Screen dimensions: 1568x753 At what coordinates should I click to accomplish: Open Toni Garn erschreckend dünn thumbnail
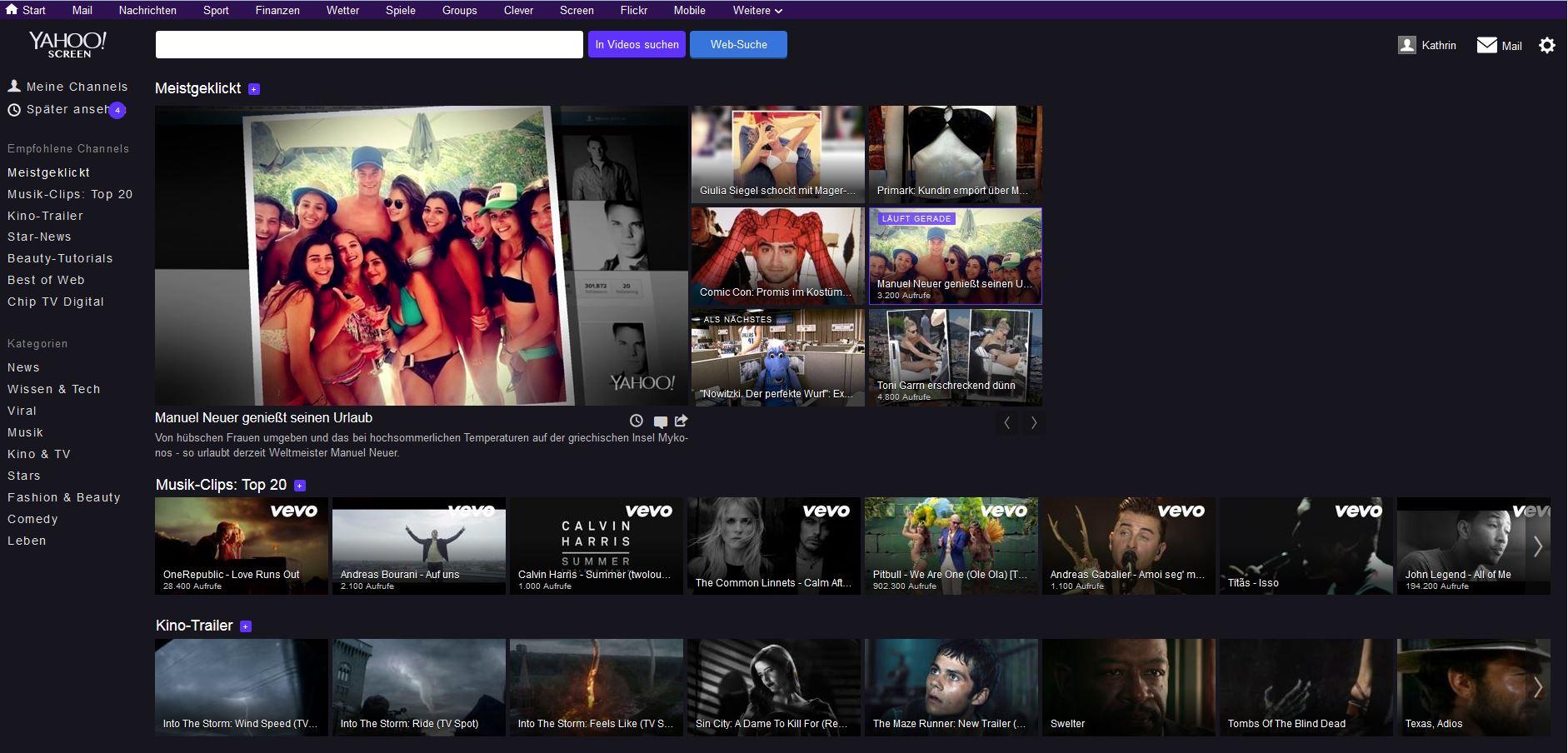point(956,357)
